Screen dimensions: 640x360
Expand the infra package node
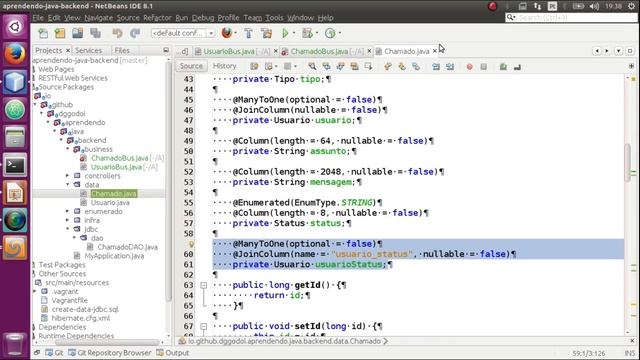tap(68, 220)
